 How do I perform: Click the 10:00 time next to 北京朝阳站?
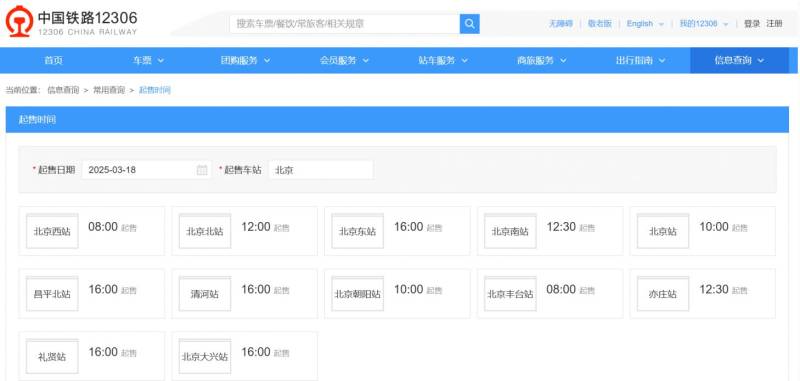coord(409,290)
